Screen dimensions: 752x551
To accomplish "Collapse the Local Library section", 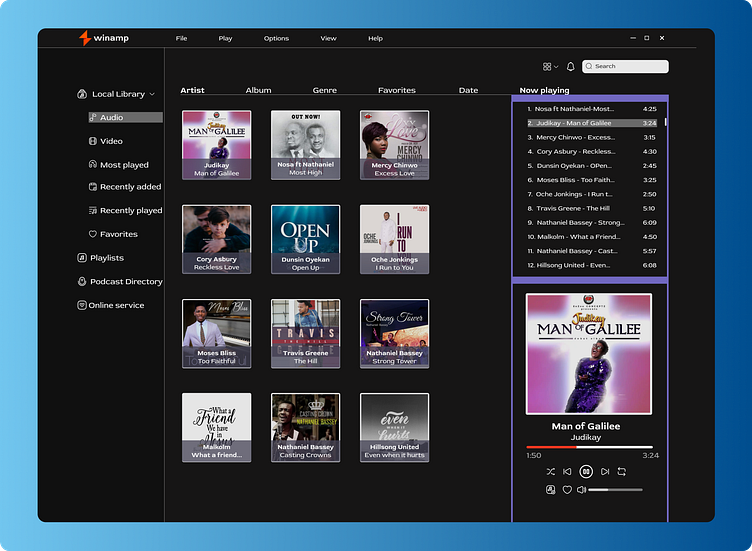I will (152, 94).
